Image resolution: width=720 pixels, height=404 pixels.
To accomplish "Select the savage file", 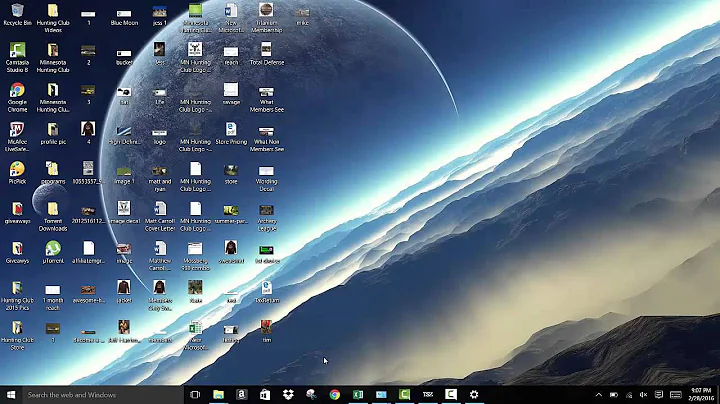I will (x=231, y=94).
